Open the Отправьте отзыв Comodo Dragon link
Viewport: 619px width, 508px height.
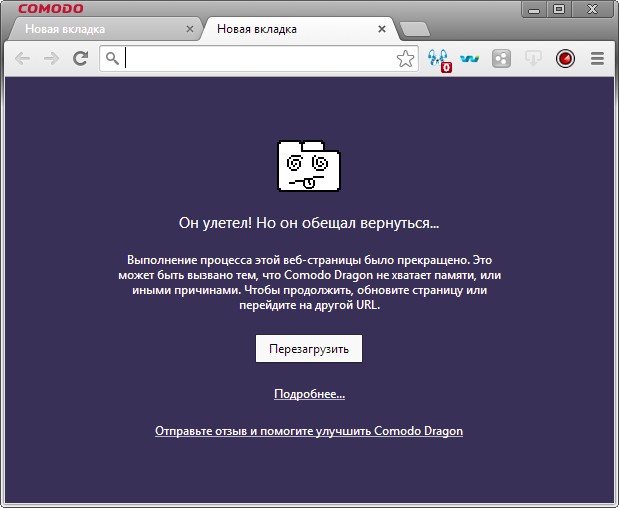pos(309,431)
